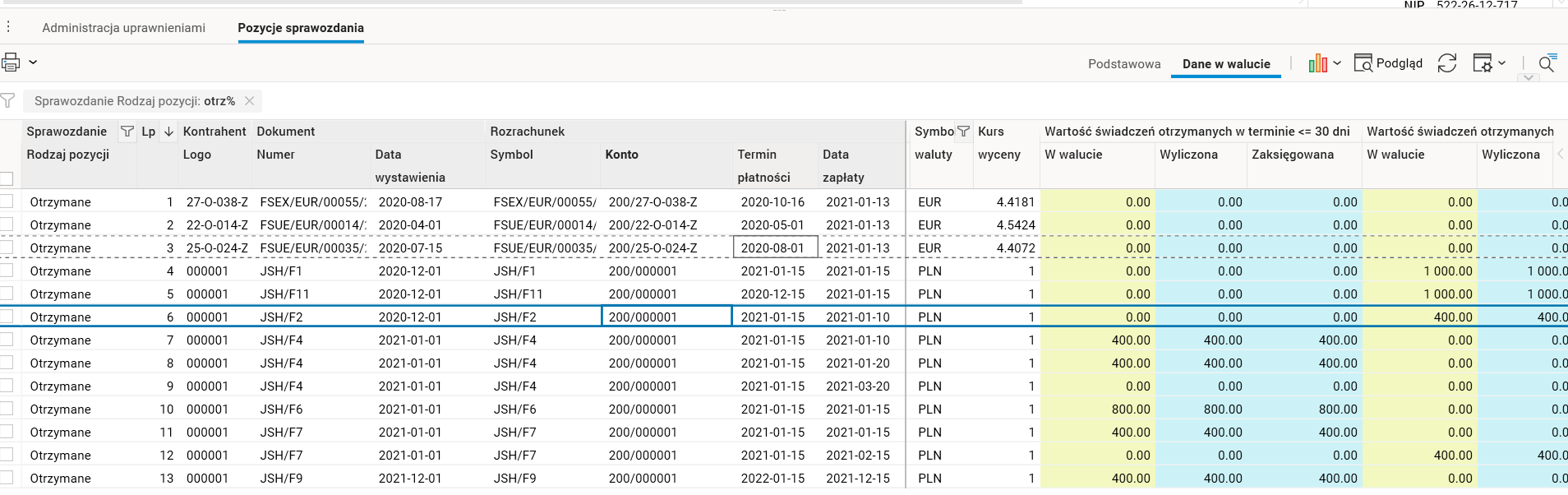1568x495 pixels.
Task: Open the chart bar icon
Action: pyautogui.click(x=1317, y=63)
